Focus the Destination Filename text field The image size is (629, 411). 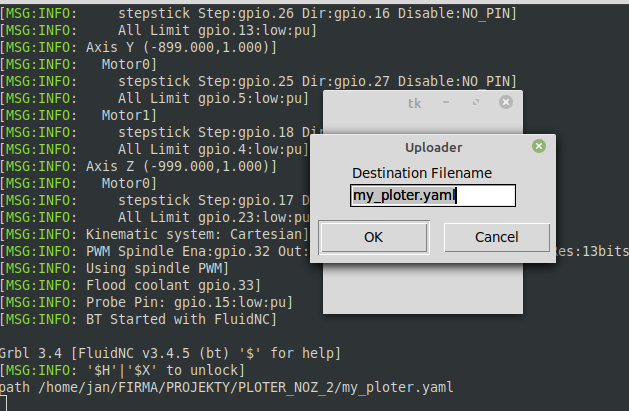click(433, 196)
